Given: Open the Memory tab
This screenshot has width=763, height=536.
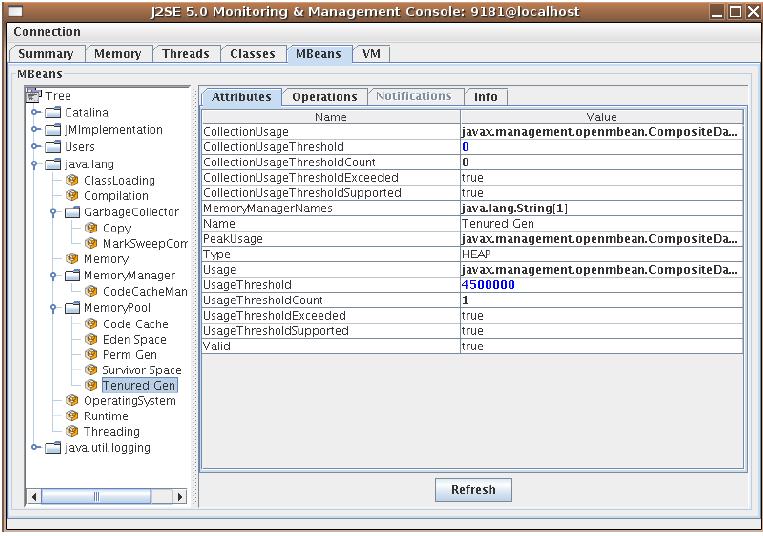Looking at the screenshot, I should tap(117, 54).
